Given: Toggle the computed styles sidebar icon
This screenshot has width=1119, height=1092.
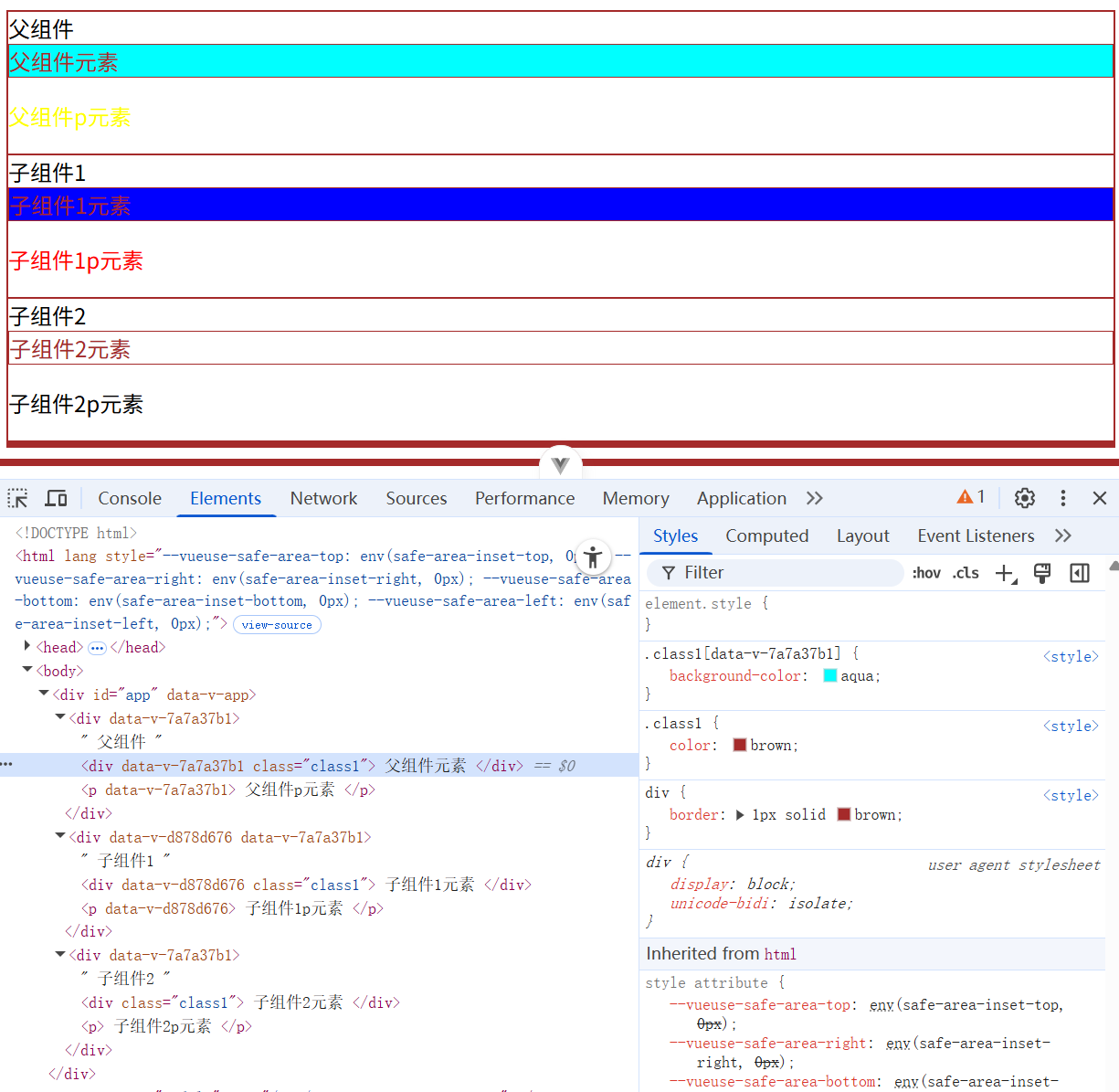Looking at the screenshot, I should [1080, 573].
